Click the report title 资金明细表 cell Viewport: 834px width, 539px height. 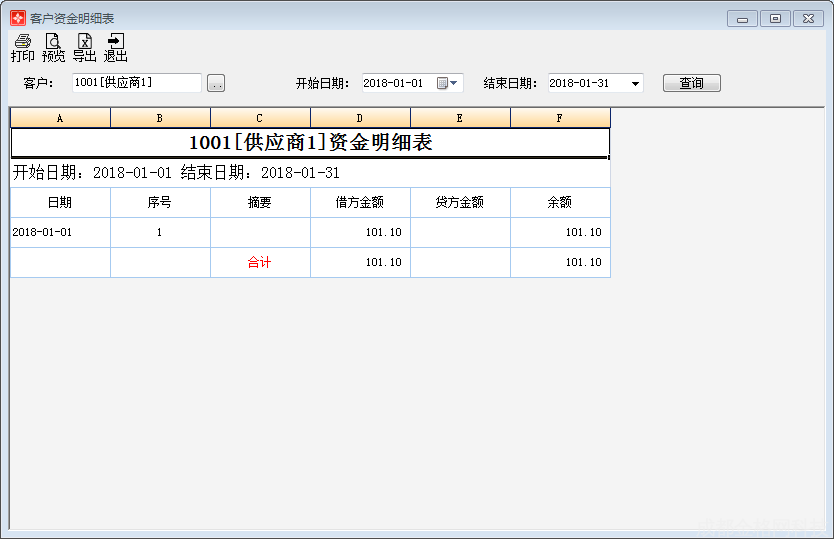pyautogui.click(x=310, y=142)
